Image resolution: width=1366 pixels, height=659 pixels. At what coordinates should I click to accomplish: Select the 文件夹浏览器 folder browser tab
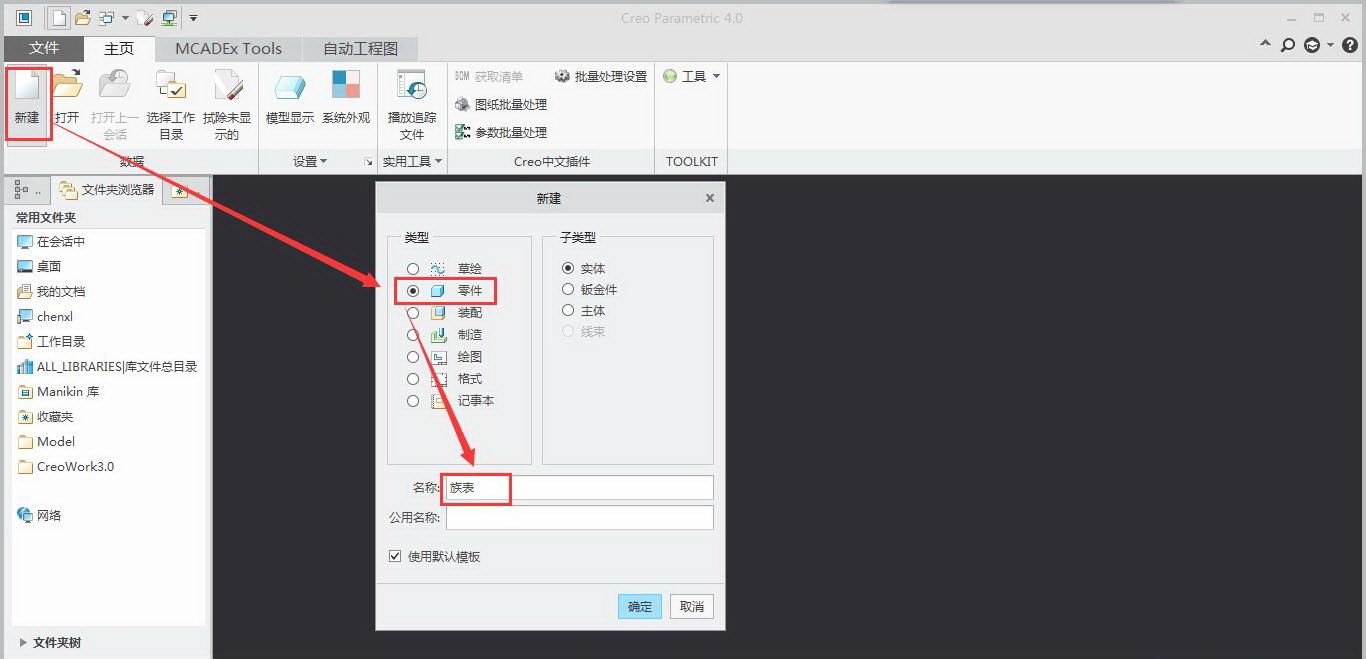pos(107,189)
